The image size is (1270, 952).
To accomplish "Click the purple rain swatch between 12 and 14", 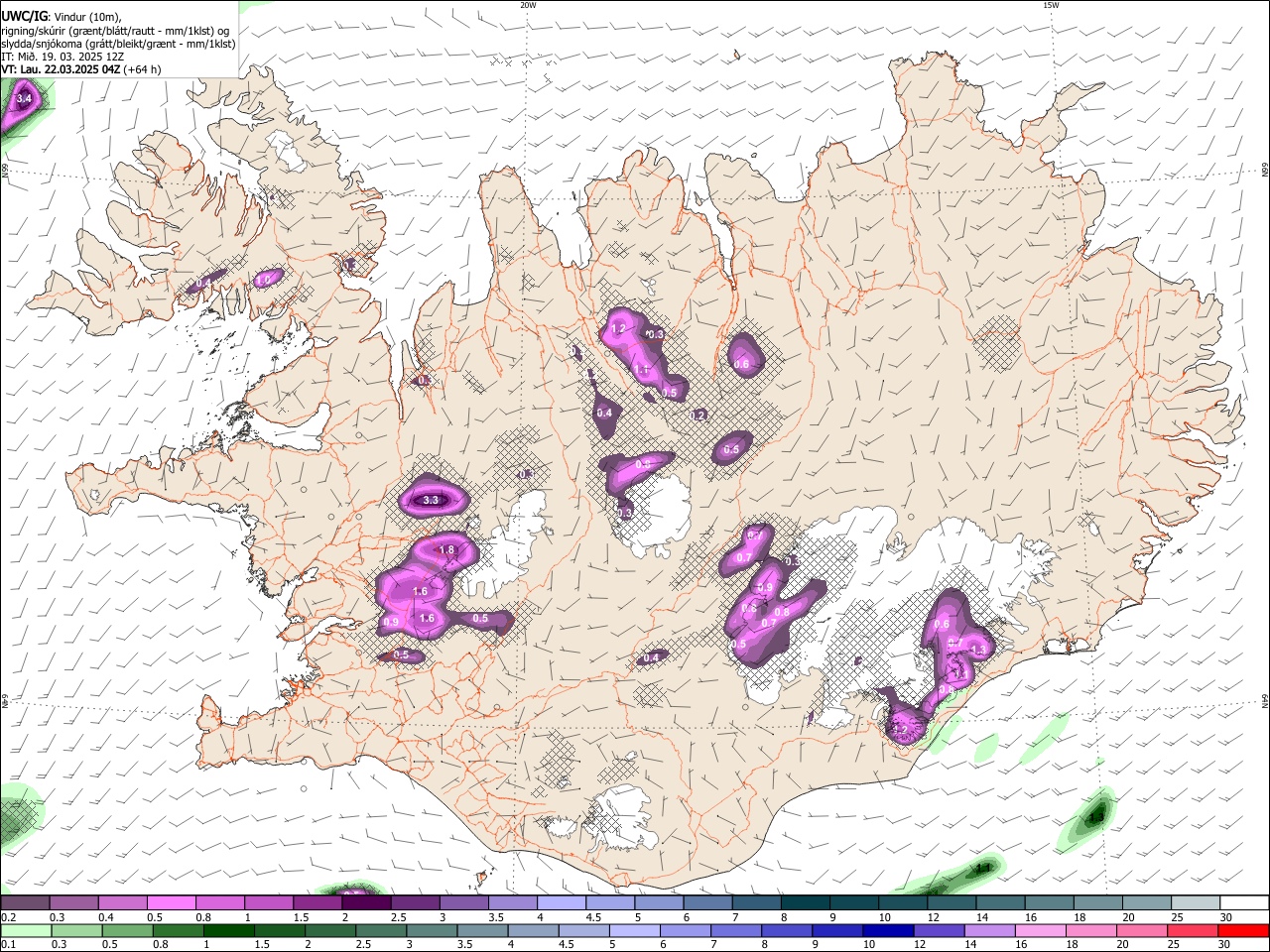I will pos(940,930).
